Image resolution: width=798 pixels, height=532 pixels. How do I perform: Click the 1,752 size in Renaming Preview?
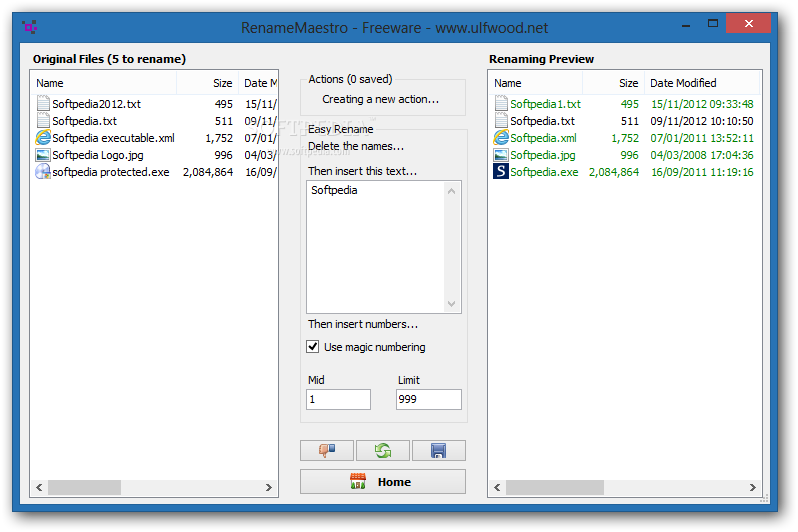[x=625, y=138]
